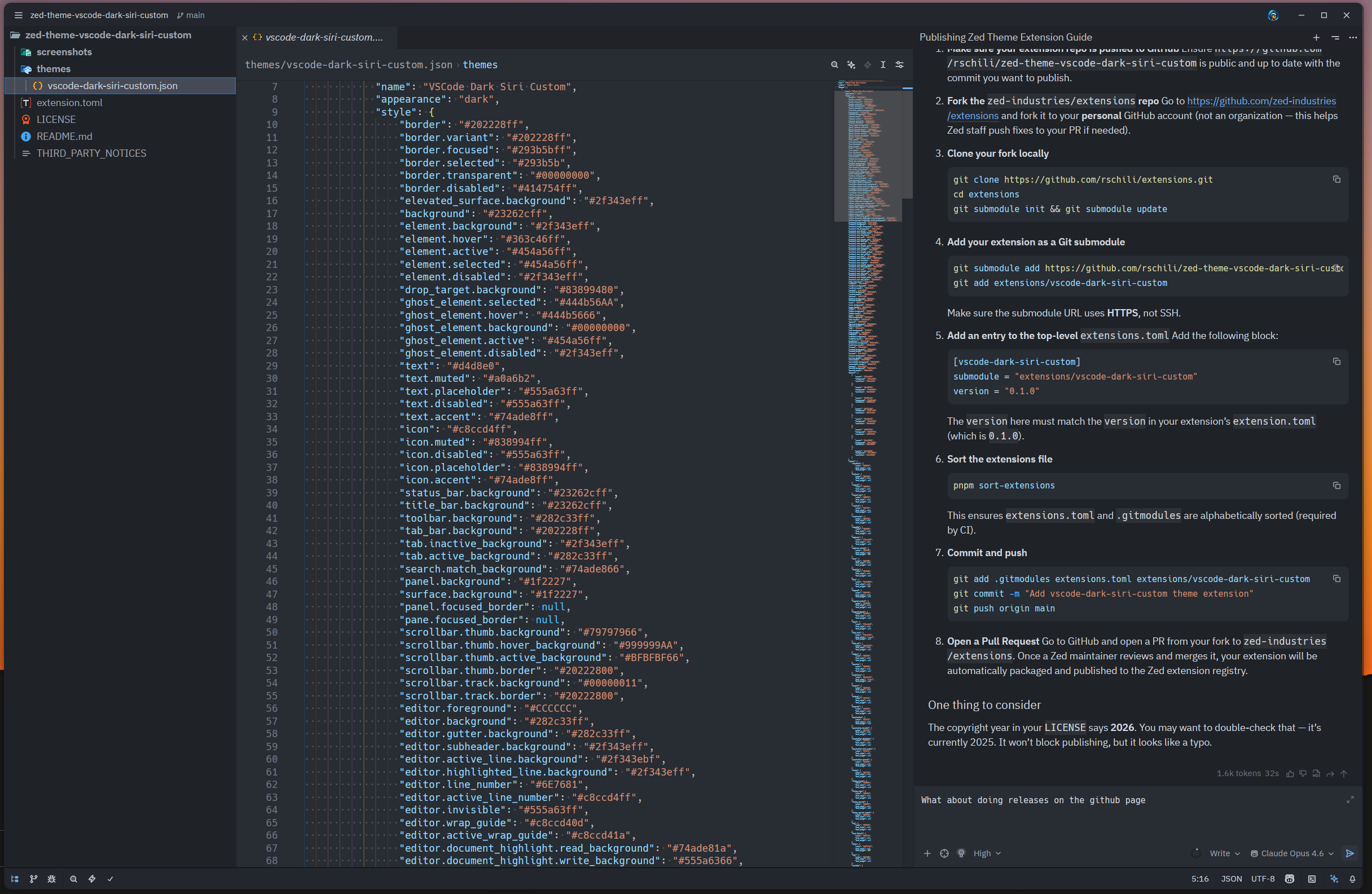Send the message with the arrow button

(1350, 853)
